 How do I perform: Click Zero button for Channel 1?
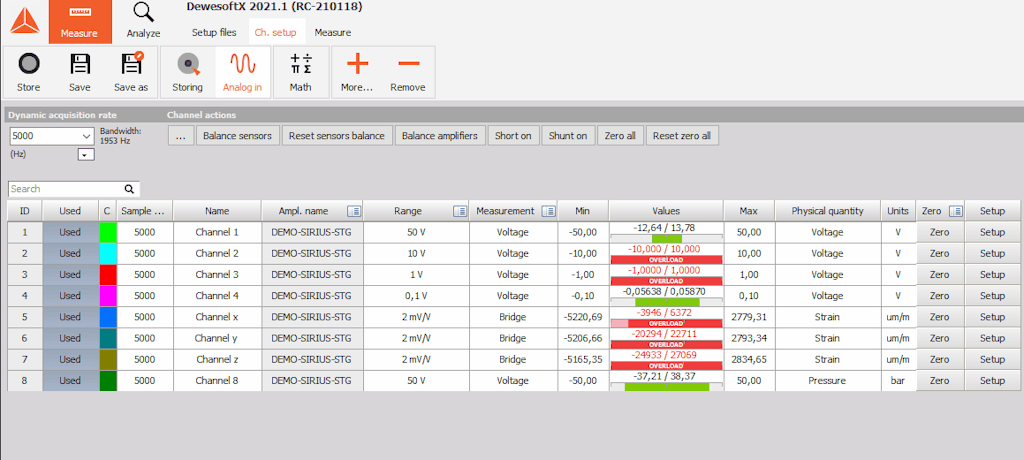[x=939, y=232]
